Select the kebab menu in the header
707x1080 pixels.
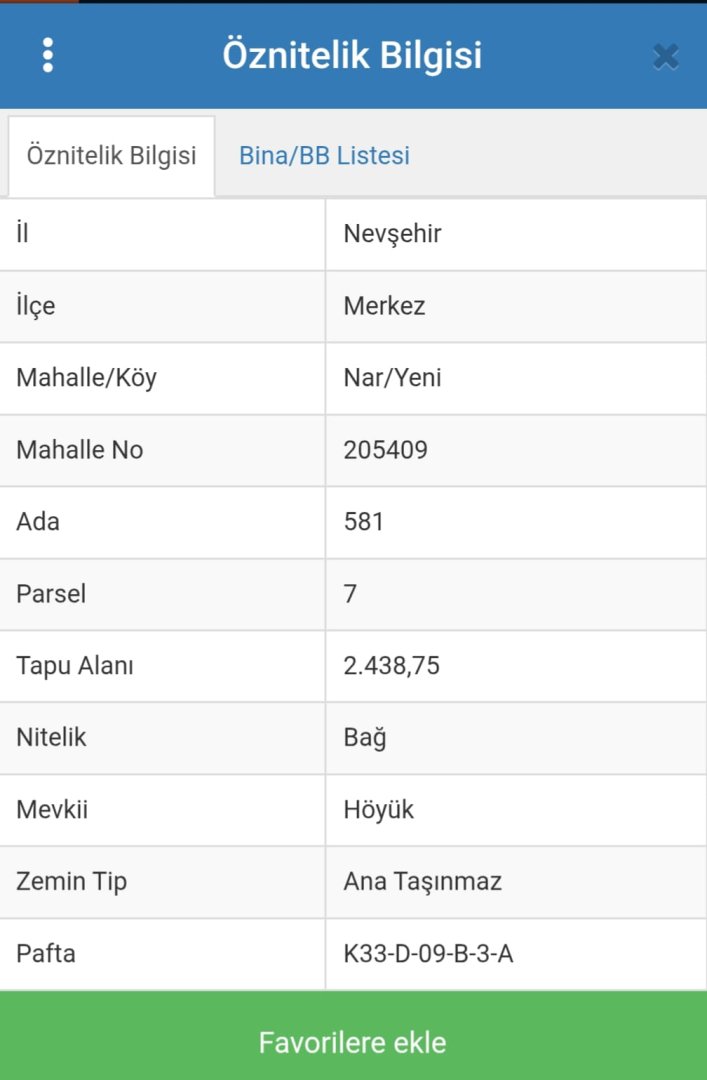click(47, 56)
